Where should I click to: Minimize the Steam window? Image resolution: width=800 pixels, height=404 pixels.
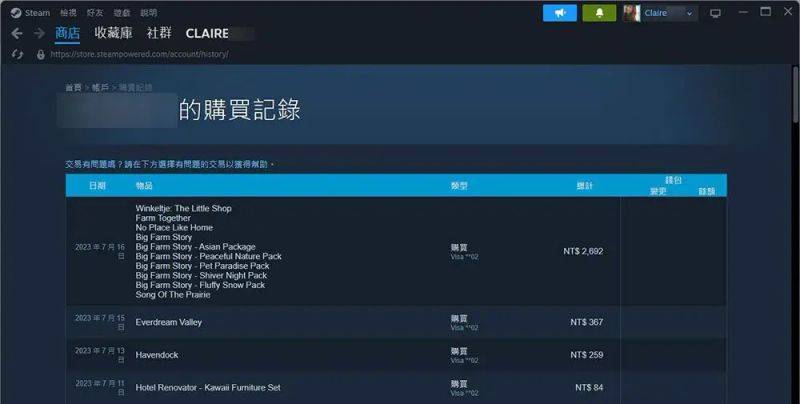743,12
